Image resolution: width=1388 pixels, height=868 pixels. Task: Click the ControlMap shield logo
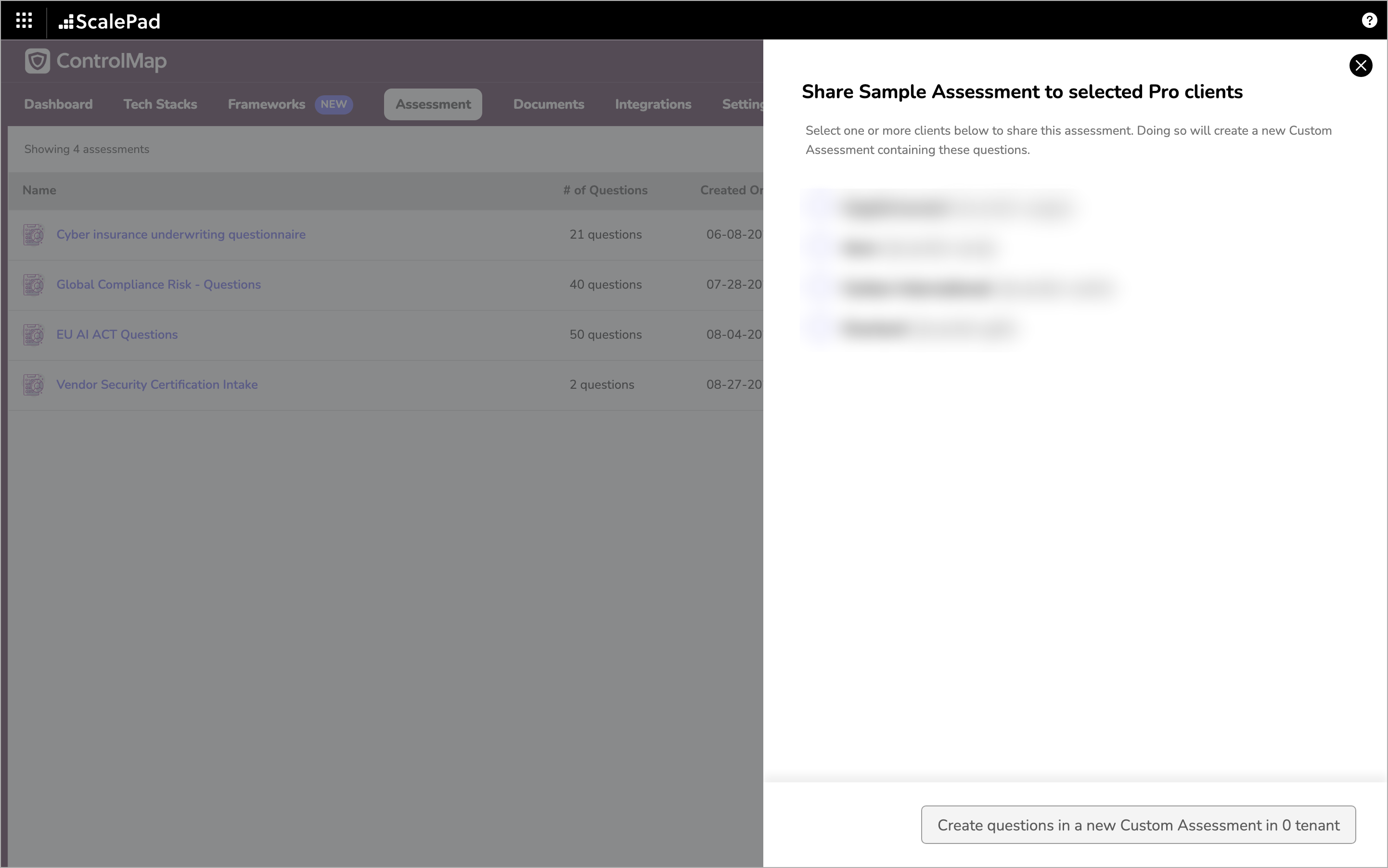[38, 61]
